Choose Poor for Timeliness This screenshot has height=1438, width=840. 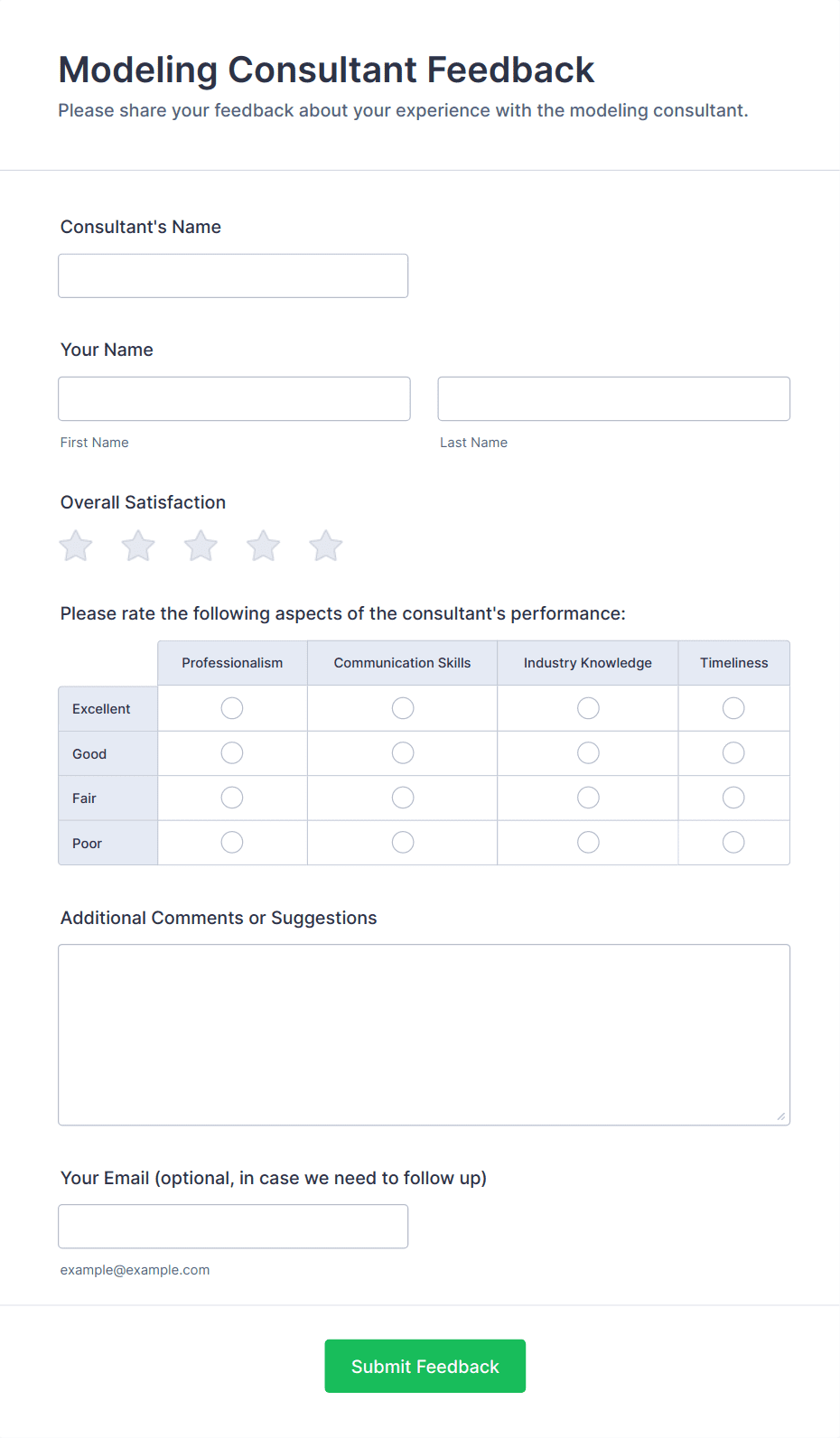(x=733, y=843)
